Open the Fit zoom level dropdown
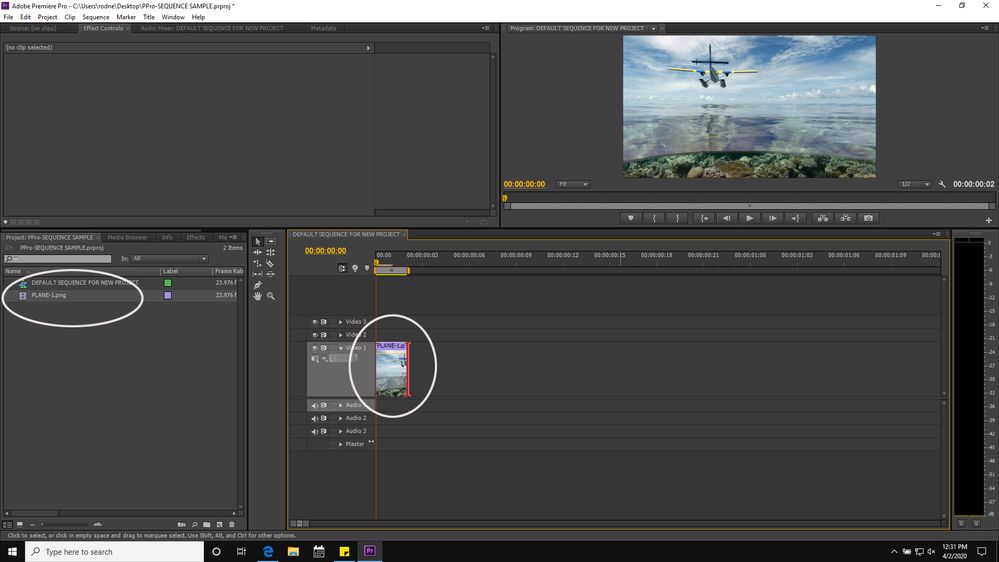Viewport: 999px width, 562px height. coord(573,184)
